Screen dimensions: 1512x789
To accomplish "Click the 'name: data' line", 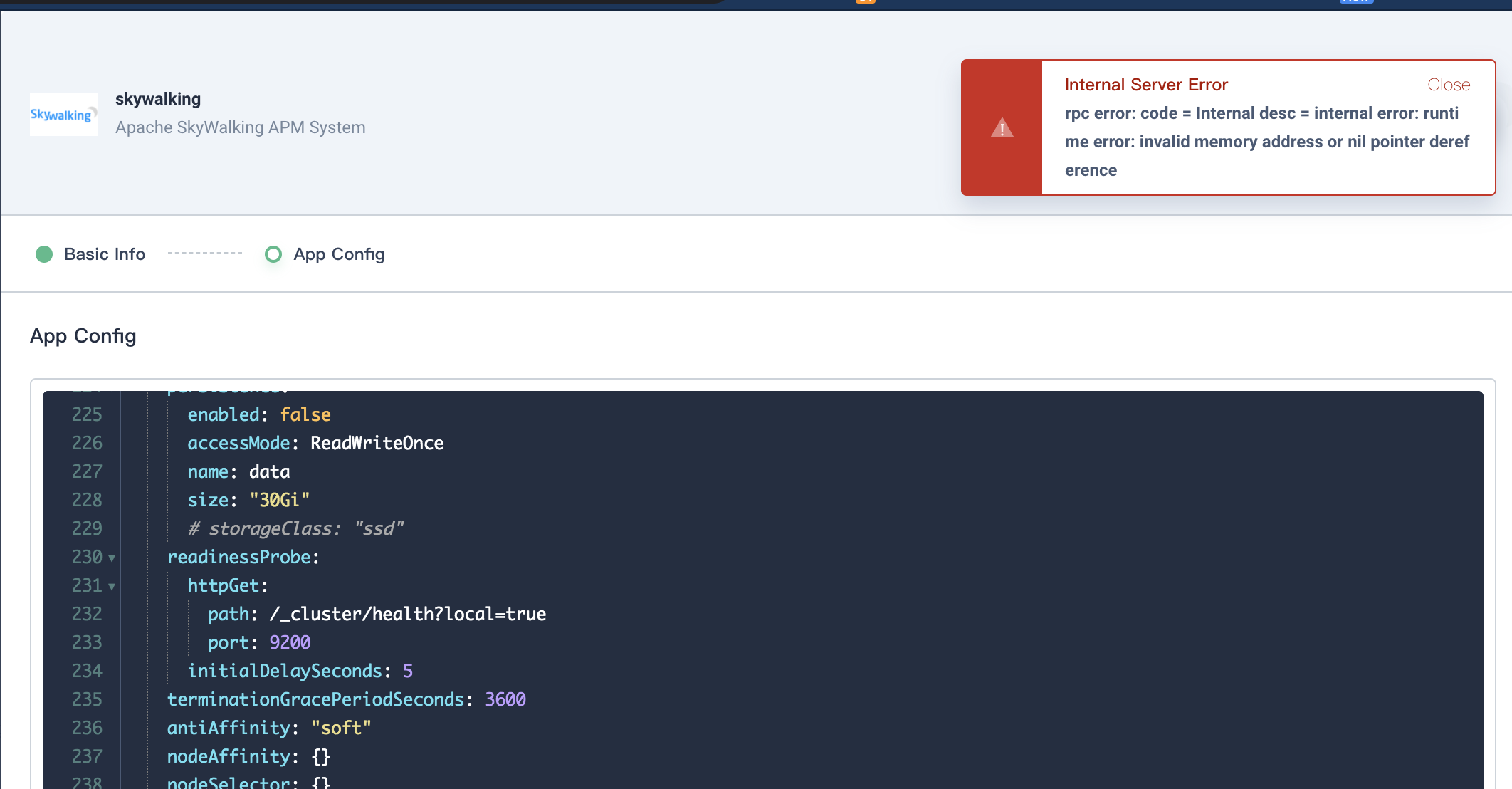I will pyautogui.click(x=238, y=471).
